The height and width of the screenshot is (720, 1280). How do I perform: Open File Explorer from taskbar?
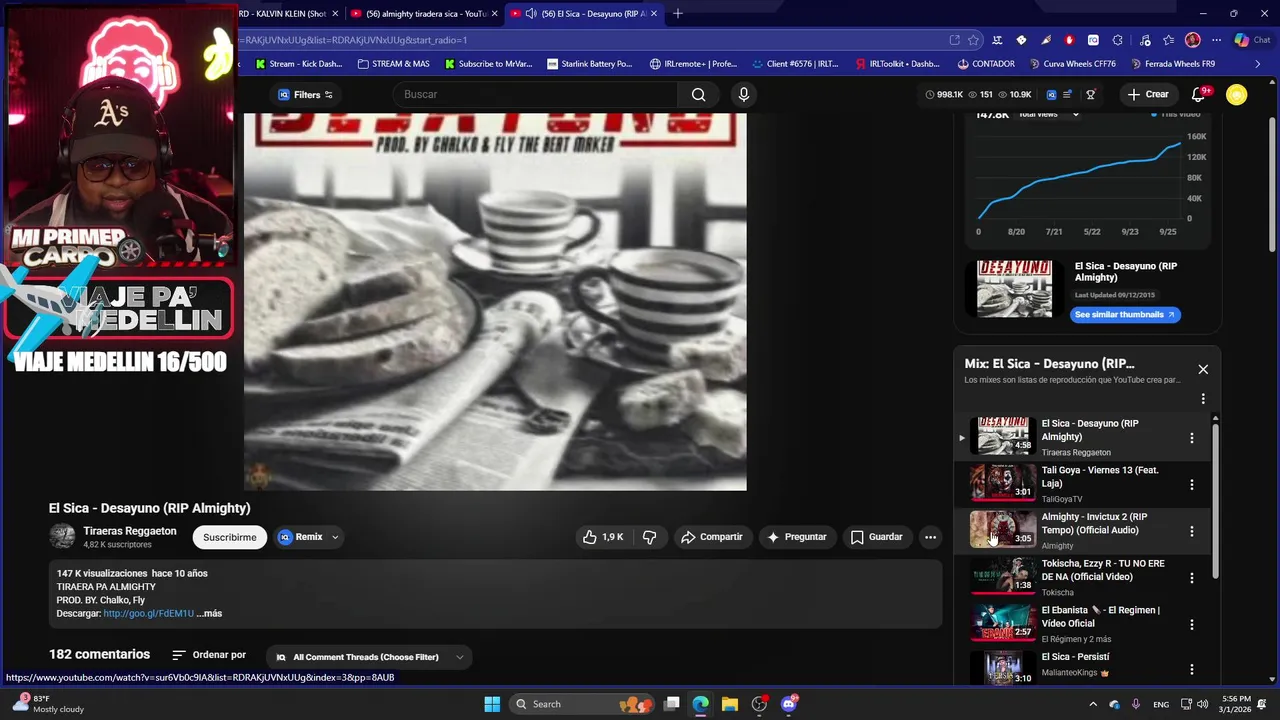pos(730,704)
